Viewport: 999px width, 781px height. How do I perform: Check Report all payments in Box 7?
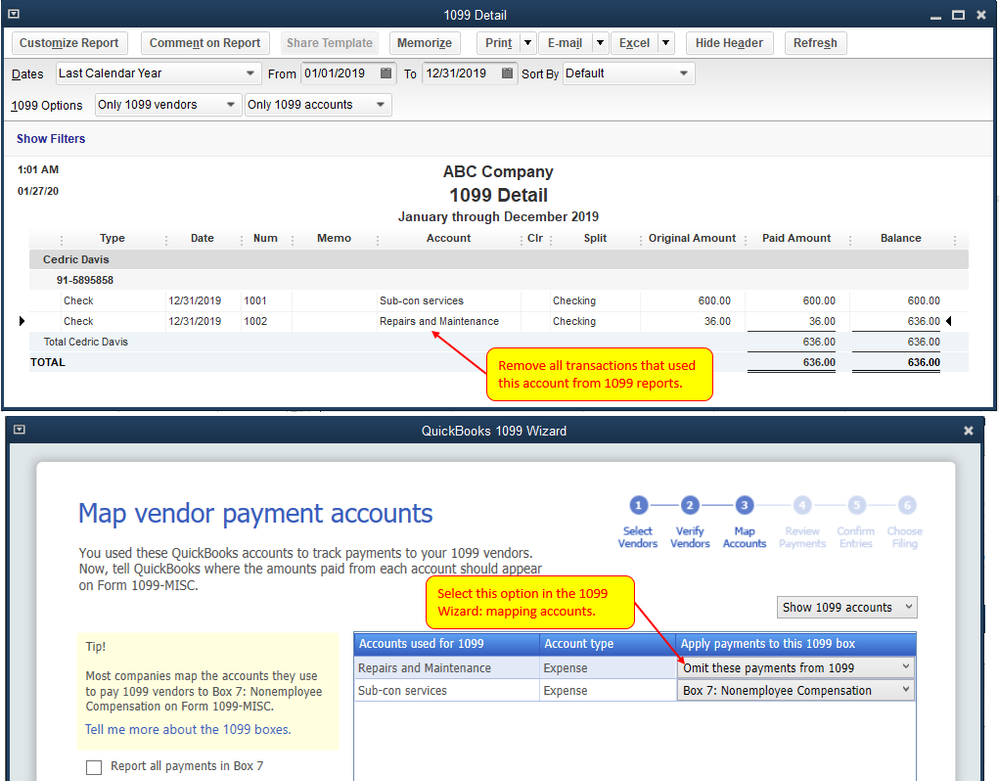point(94,767)
